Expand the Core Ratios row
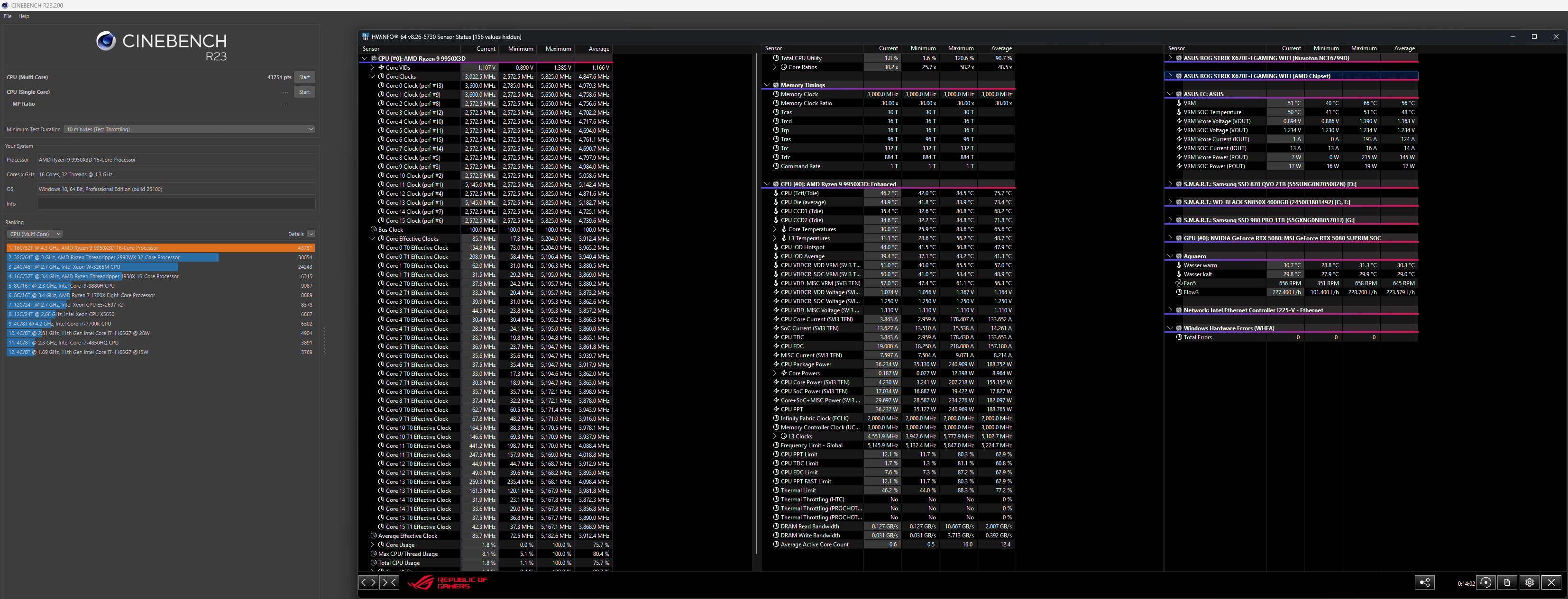The height and width of the screenshot is (599, 1568). 775,67
